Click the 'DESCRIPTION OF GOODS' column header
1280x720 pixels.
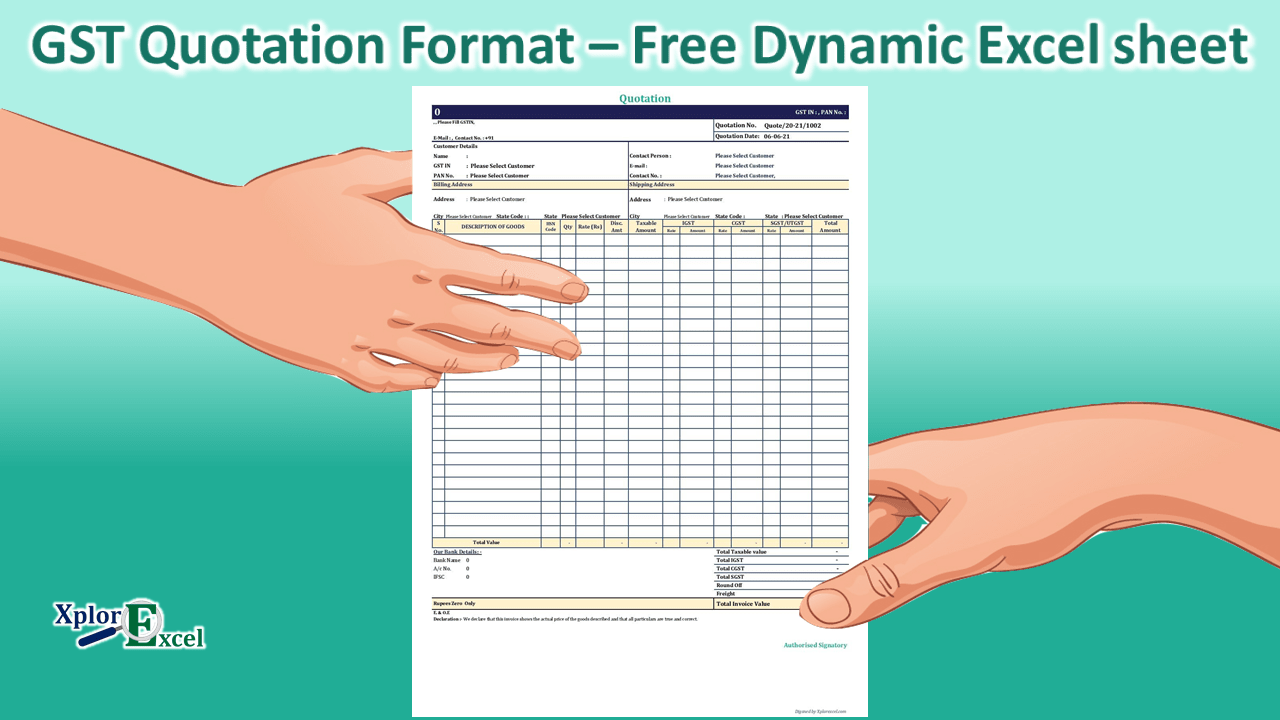(493, 227)
